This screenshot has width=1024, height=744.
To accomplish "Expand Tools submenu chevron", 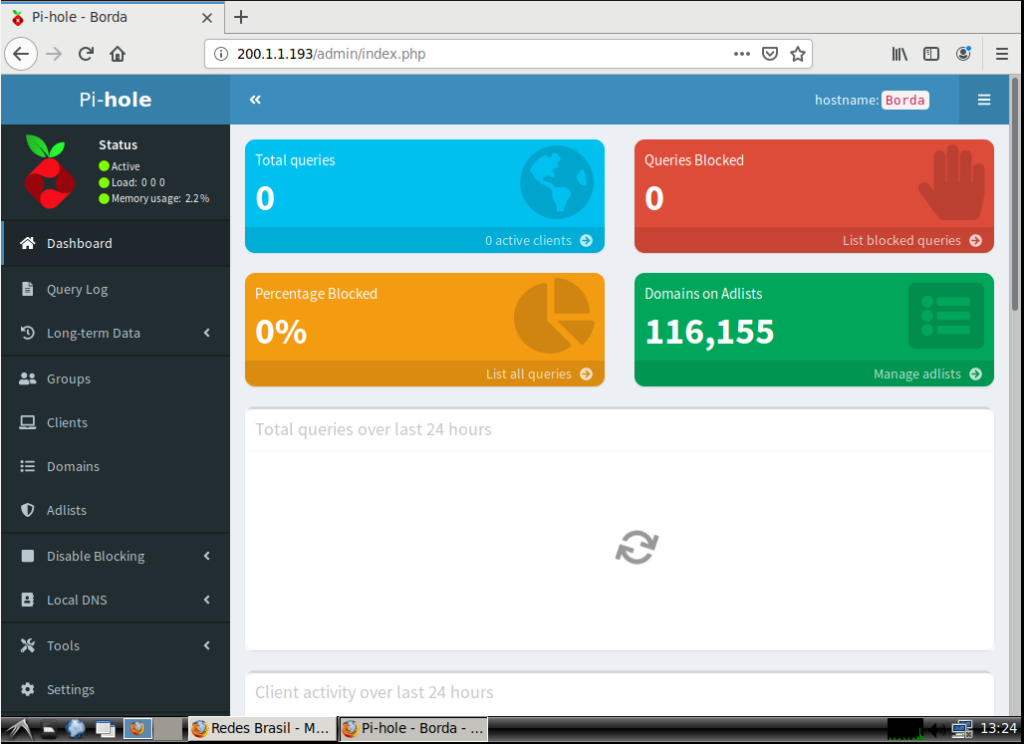I will click(207, 645).
